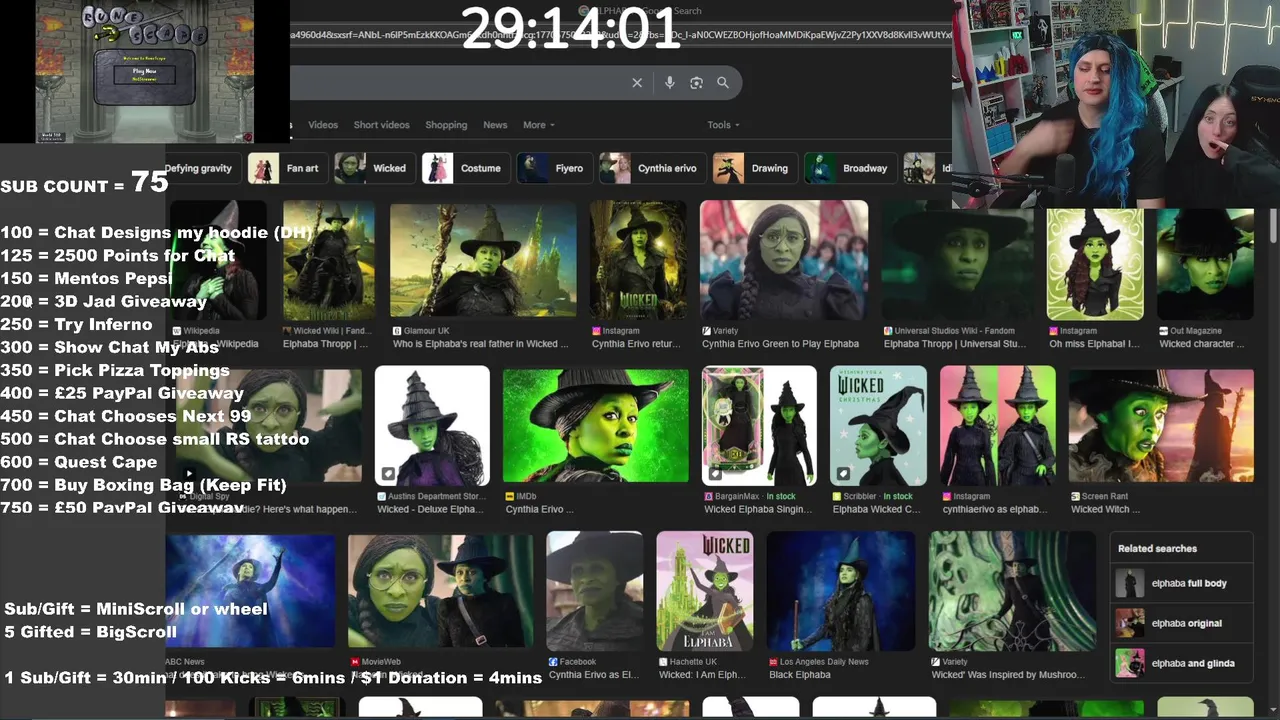Open Instagram cynthiaerivo as elphaba image
1280x720 pixels.
[x=997, y=424]
